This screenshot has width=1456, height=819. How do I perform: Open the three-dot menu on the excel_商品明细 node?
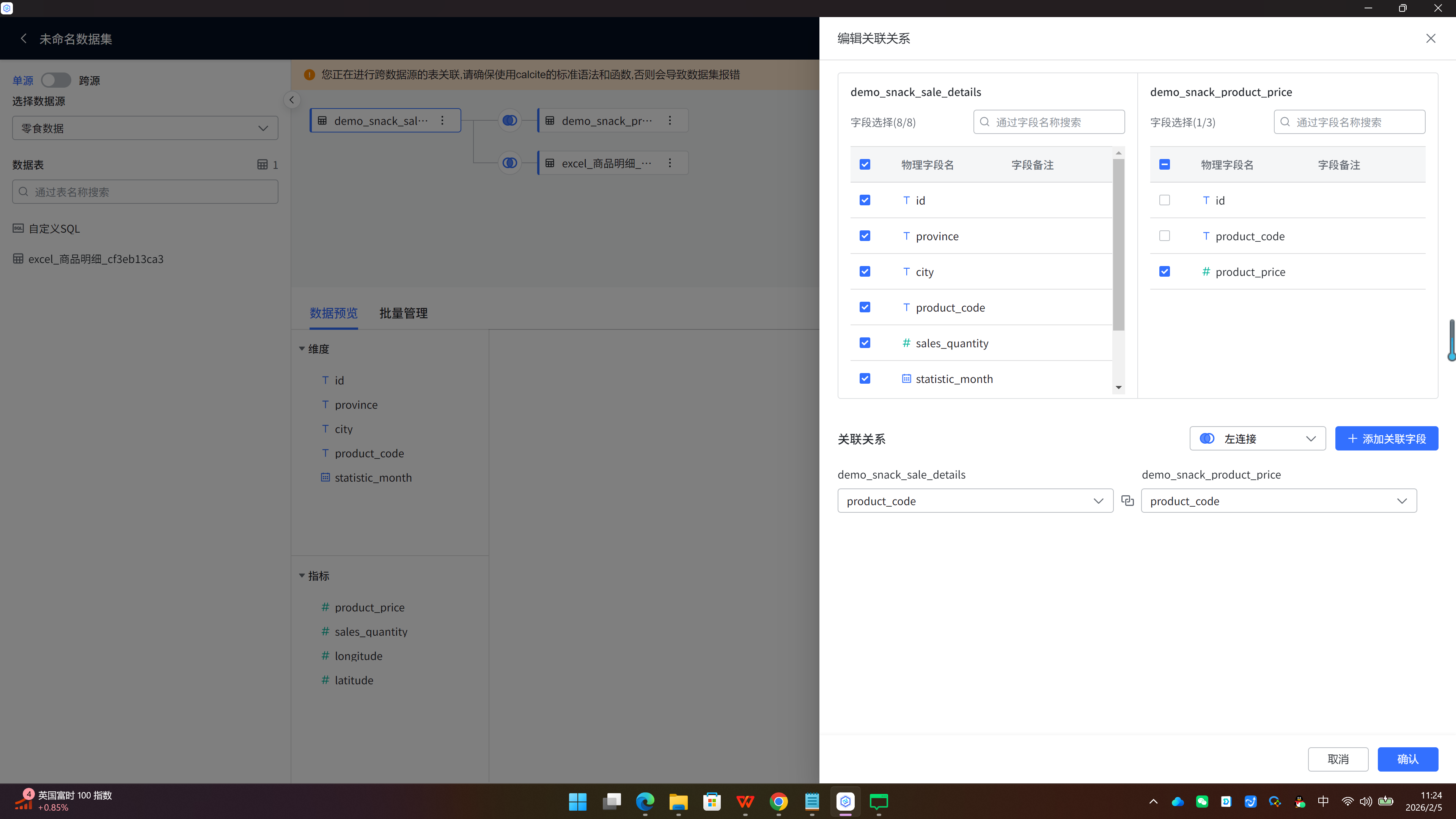670,163
